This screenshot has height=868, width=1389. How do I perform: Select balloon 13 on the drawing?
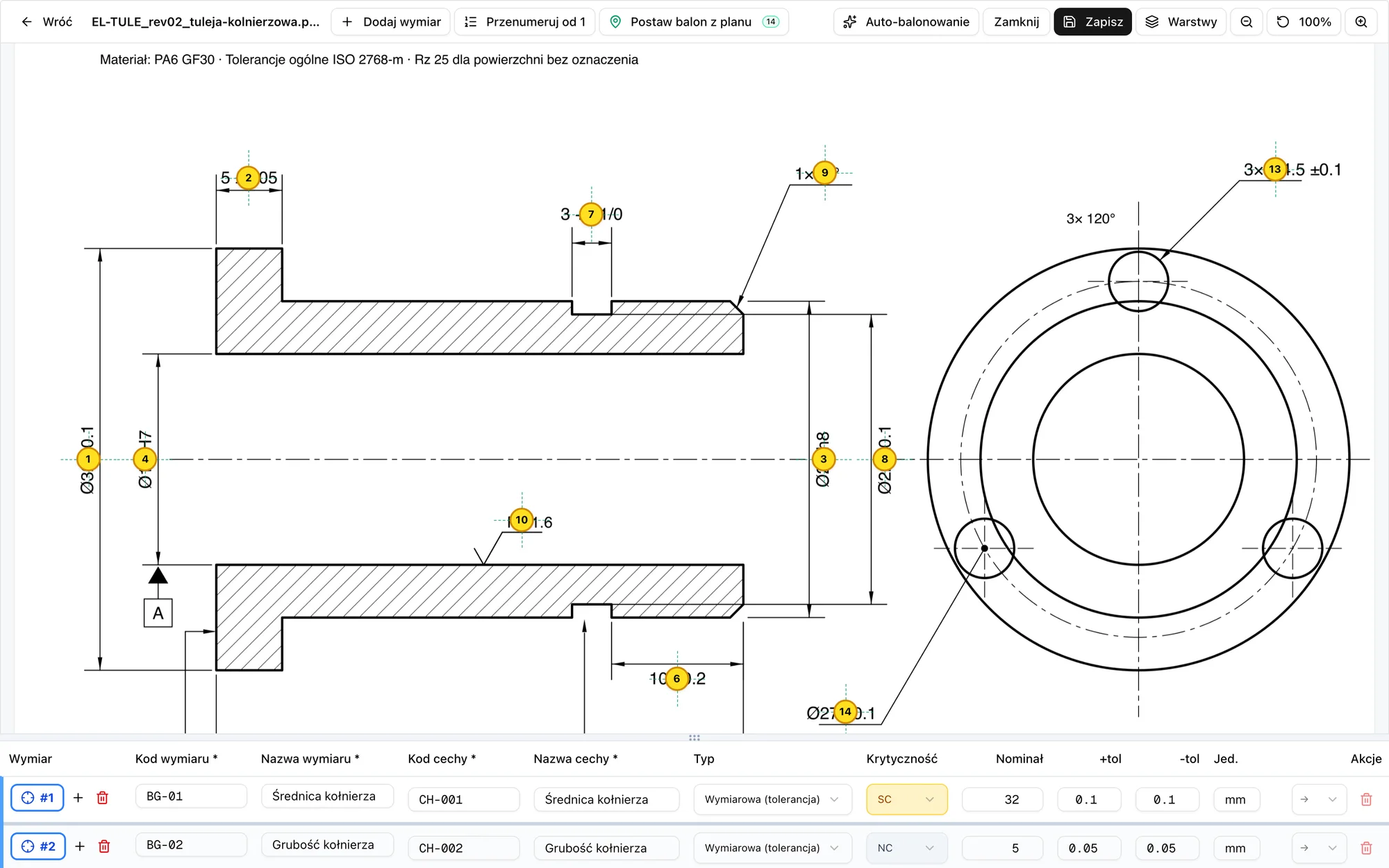point(1275,169)
